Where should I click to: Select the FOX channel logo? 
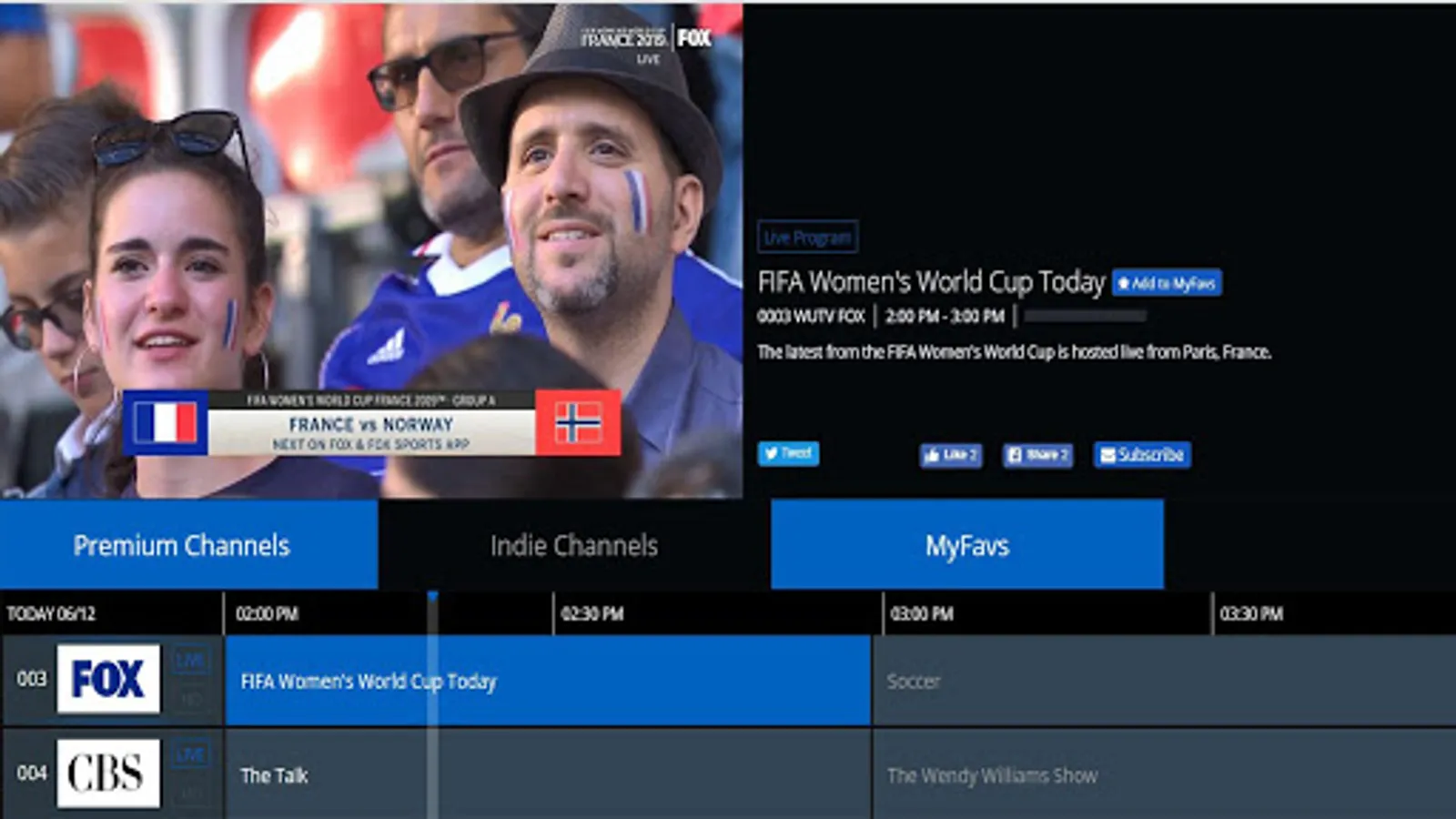[x=108, y=679]
